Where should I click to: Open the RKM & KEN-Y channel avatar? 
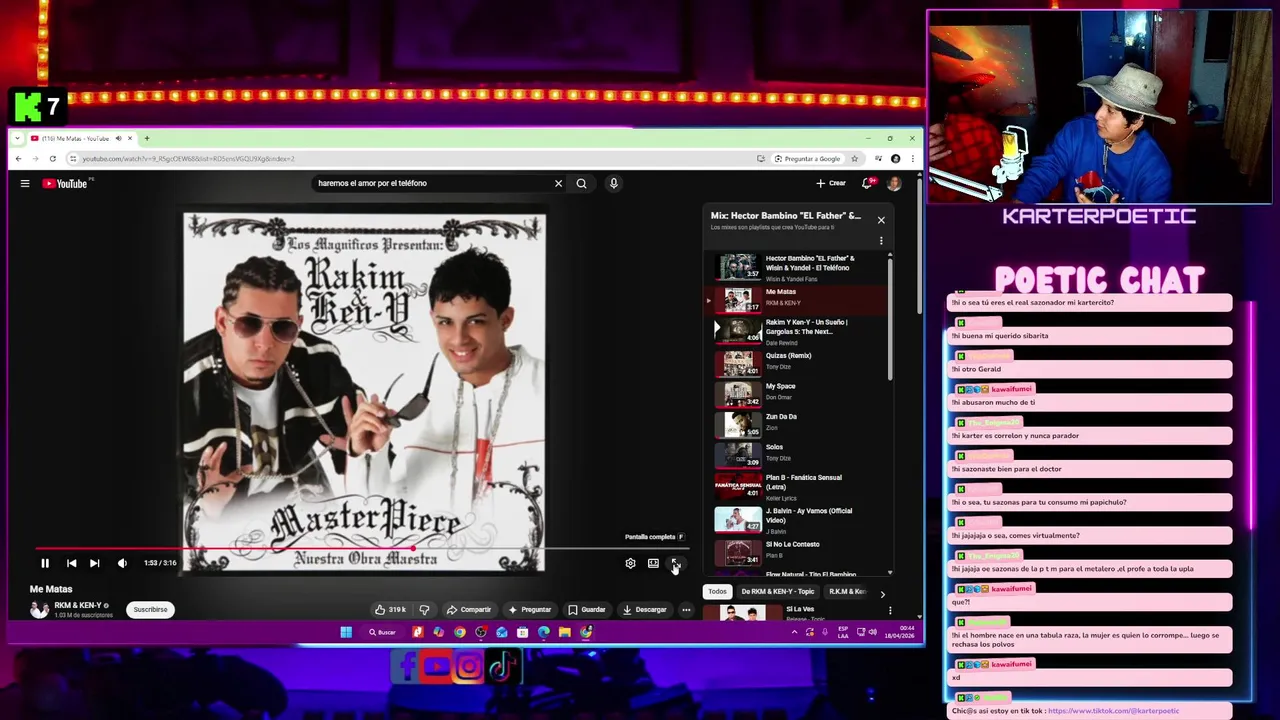coord(39,609)
